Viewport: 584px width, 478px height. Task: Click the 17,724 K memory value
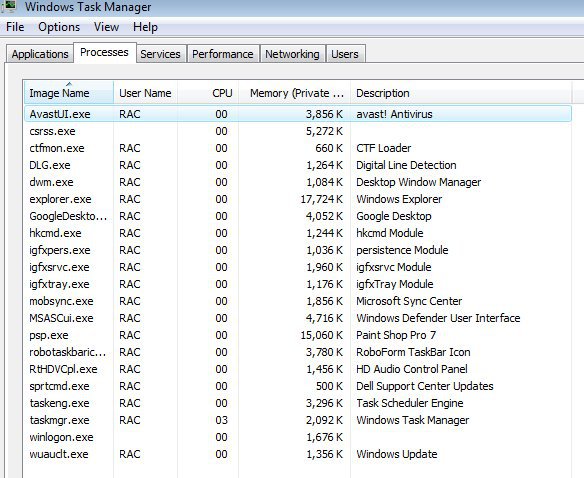pos(322,199)
